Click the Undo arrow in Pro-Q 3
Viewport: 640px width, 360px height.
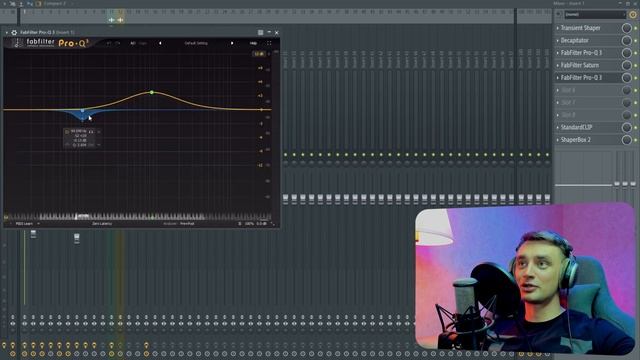[109, 43]
